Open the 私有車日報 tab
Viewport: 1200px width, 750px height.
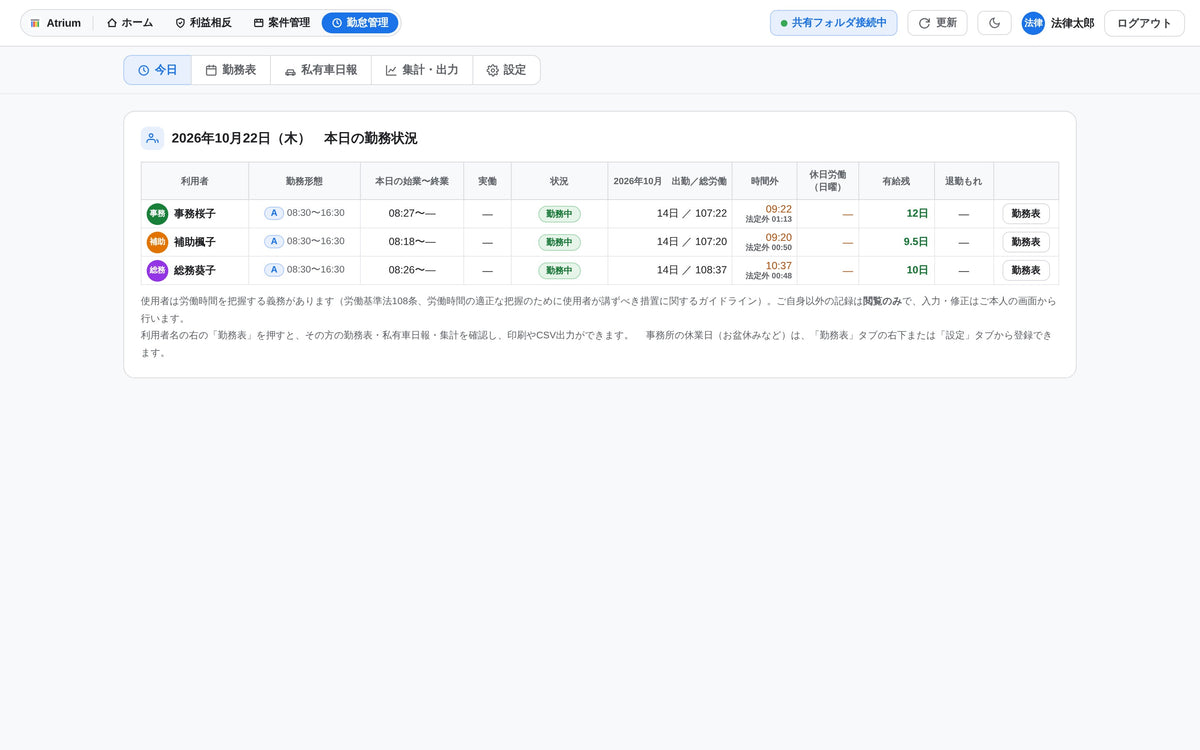tap(321, 70)
